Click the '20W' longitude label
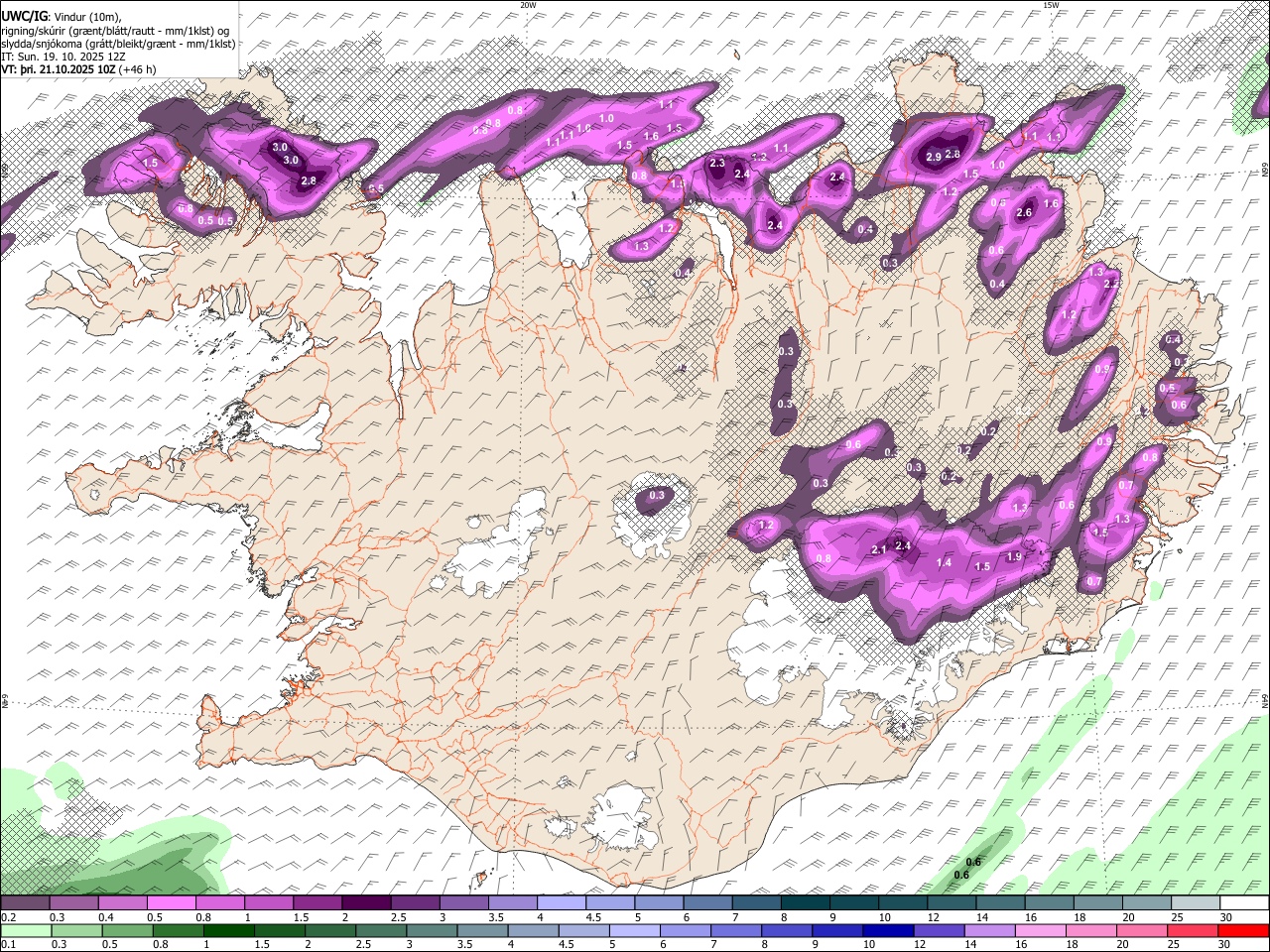The image size is (1270, 952). pos(528,5)
